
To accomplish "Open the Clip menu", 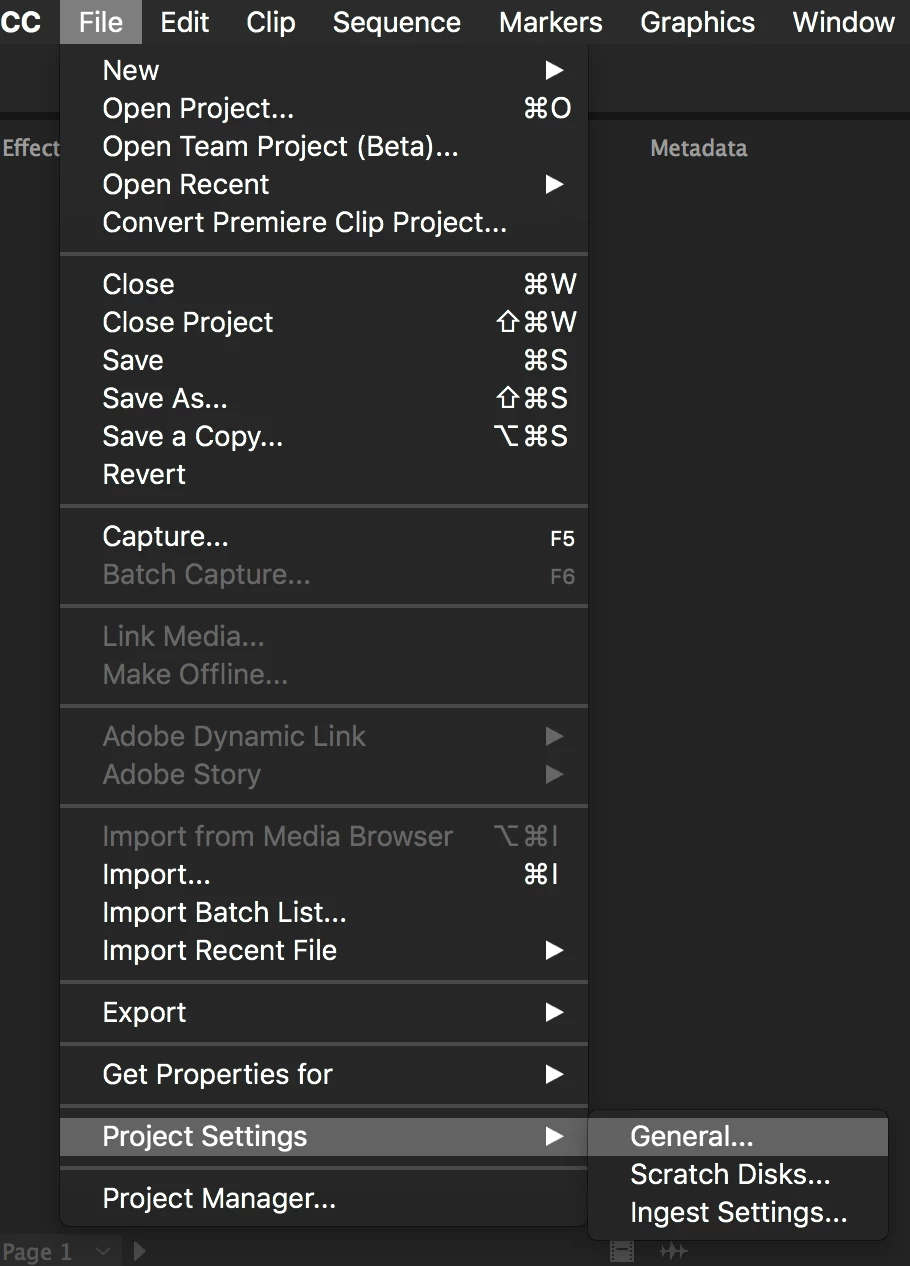I will pyautogui.click(x=271, y=22).
